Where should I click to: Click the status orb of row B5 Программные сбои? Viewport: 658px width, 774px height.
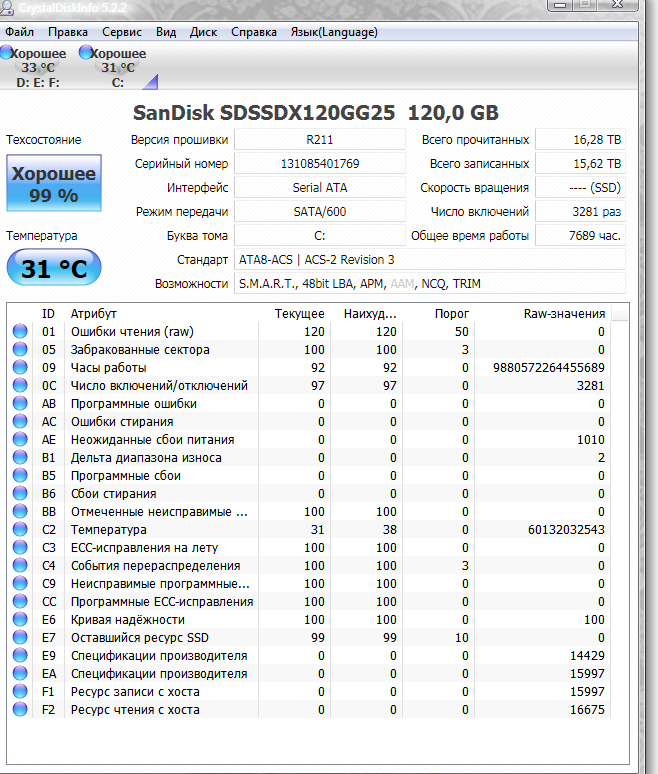[20, 475]
